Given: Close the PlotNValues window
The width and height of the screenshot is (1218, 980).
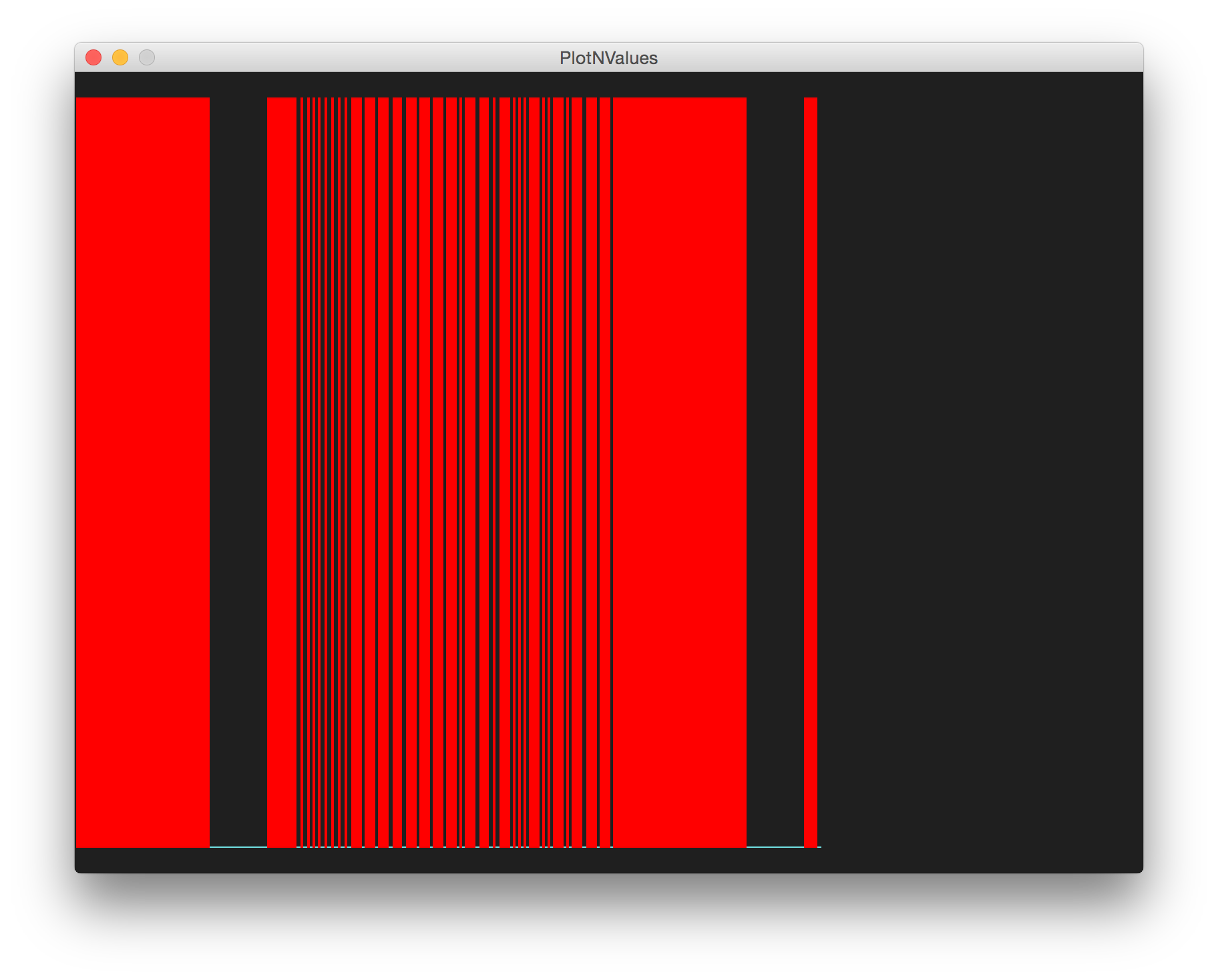Looking at the screenshot, I should [x=93, y=57].
